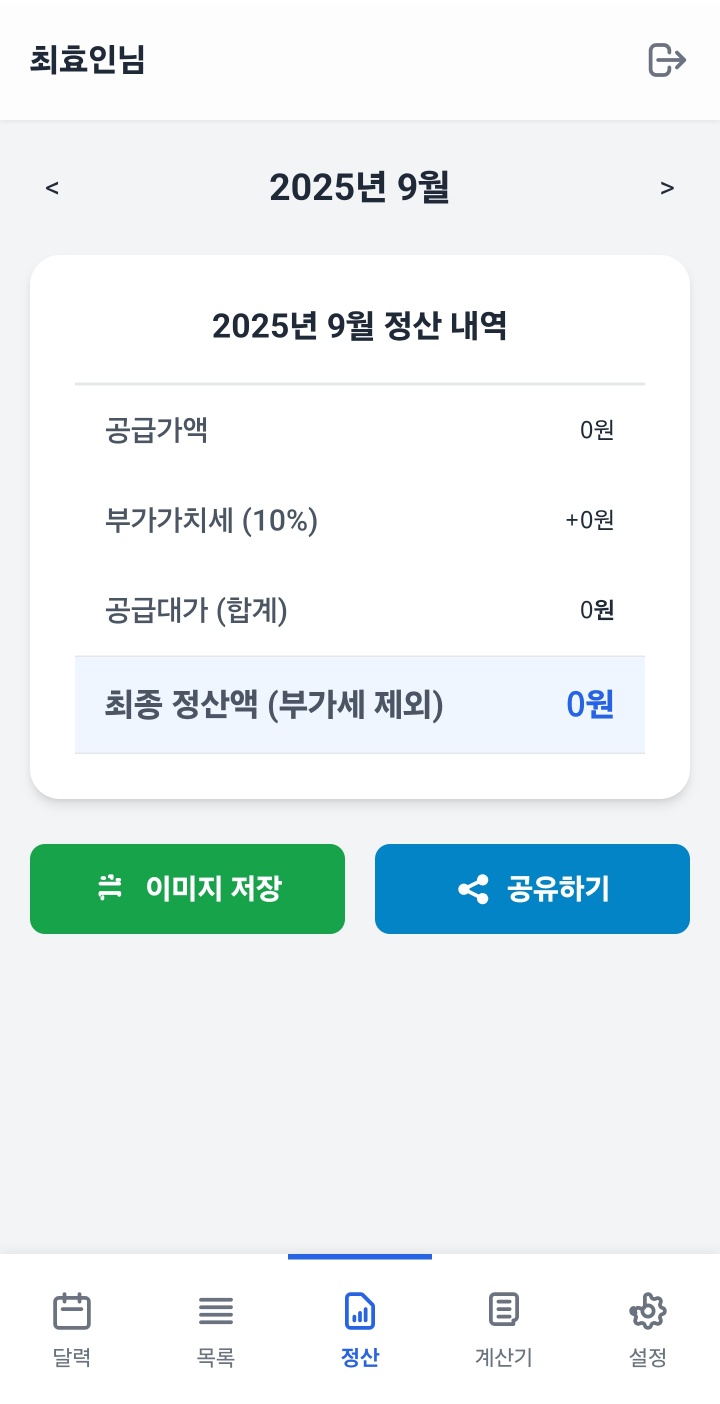This screenshot has height=1404, width=720.
Task: Click the save icon on 이미지 저장 button
Action: point(110,888)
